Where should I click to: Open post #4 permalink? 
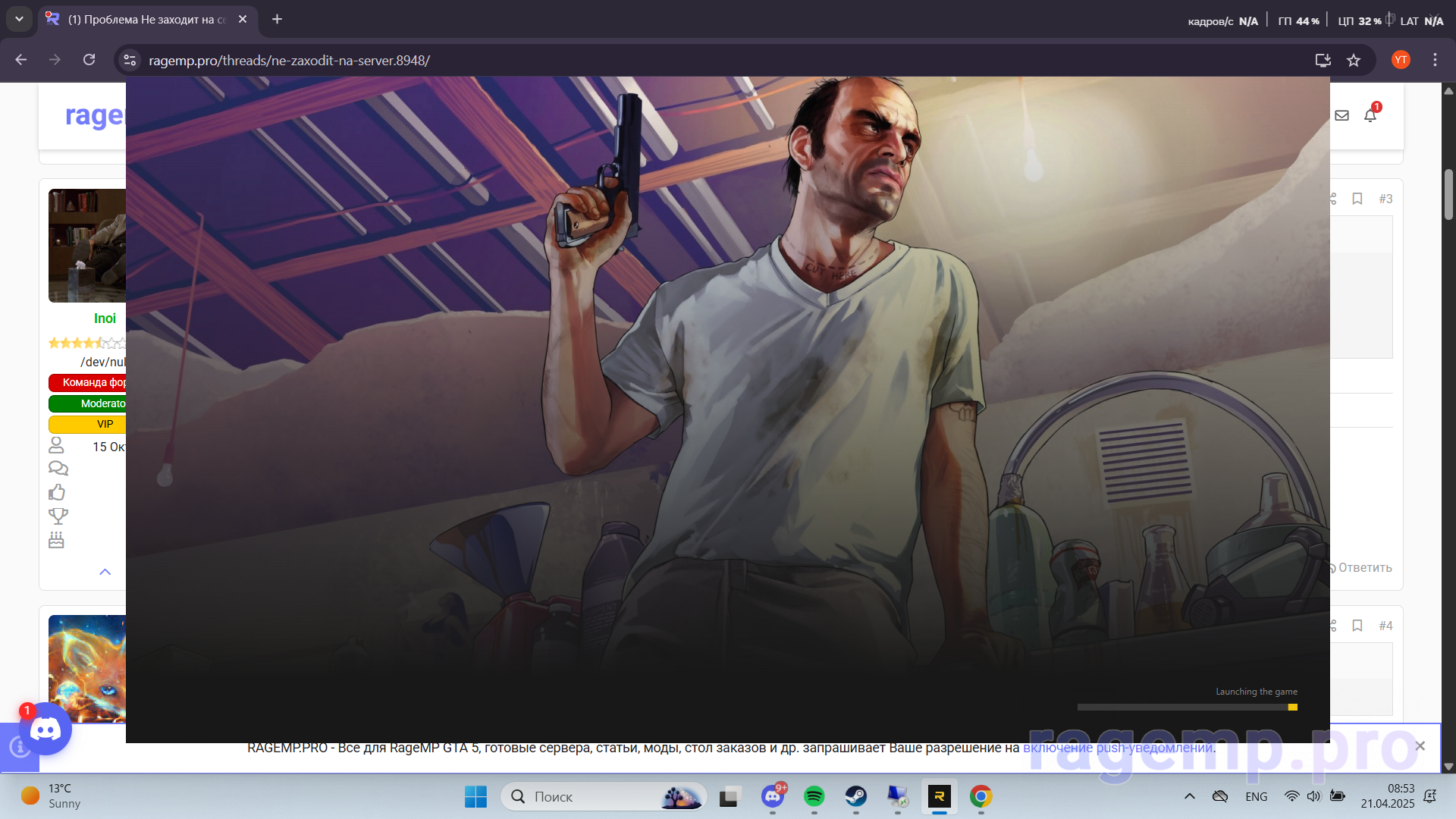[x=1385, y=626]
